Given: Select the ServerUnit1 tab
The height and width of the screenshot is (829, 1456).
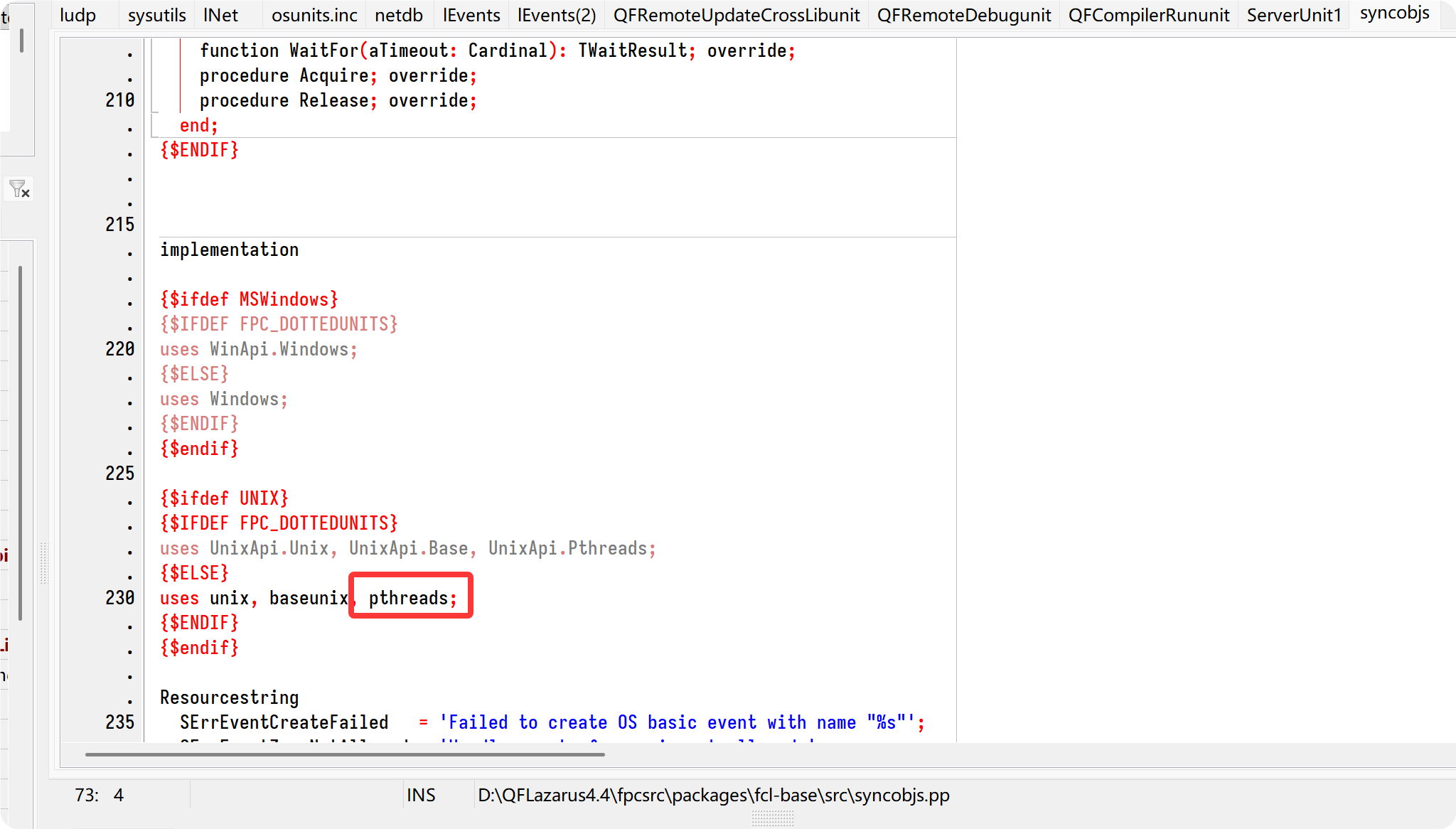Looking at the screenshot, I should (x=1293, y=15).
